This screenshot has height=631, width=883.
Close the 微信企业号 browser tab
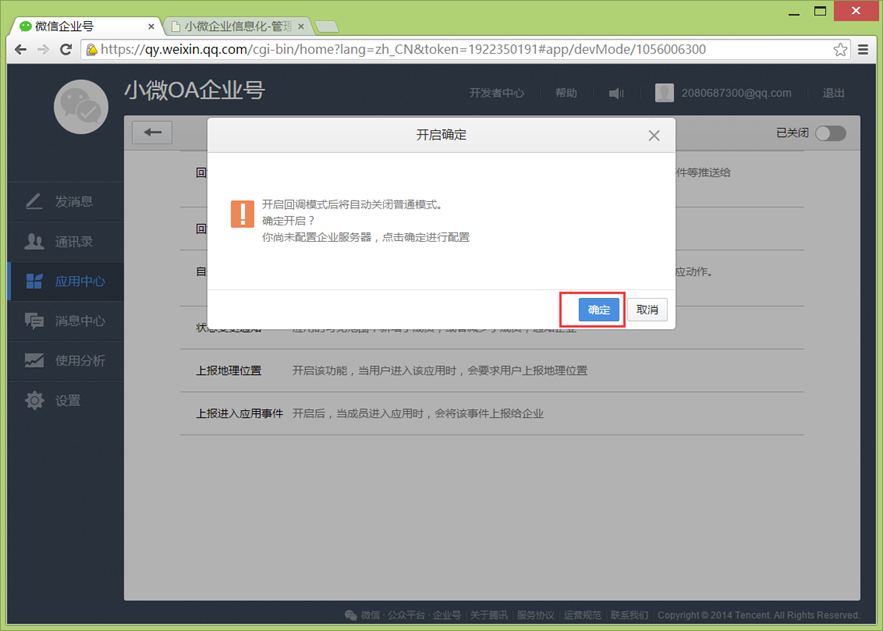pos(151,26)
